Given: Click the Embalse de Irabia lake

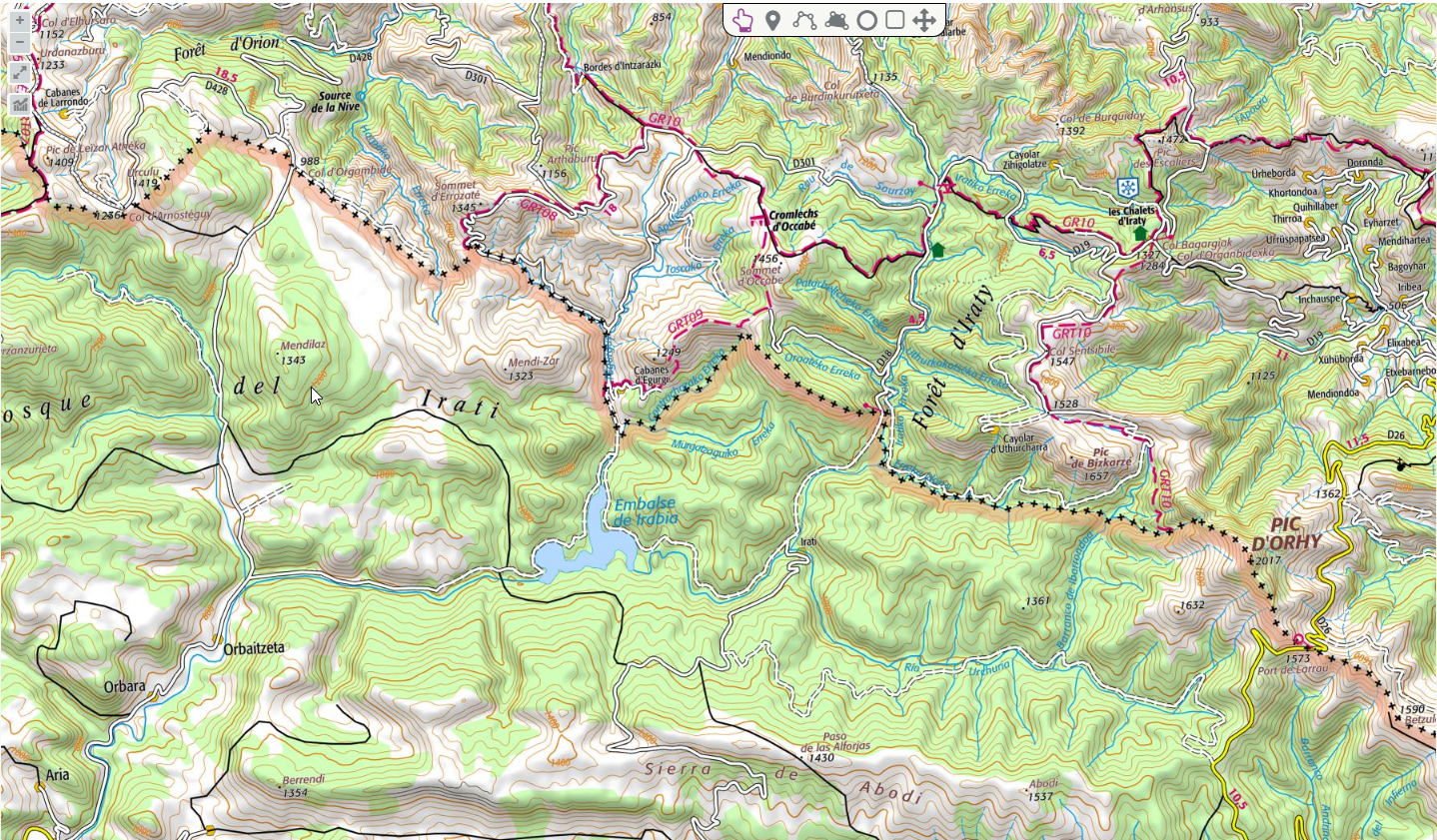Looking at the screenshot, I should 590,539.
